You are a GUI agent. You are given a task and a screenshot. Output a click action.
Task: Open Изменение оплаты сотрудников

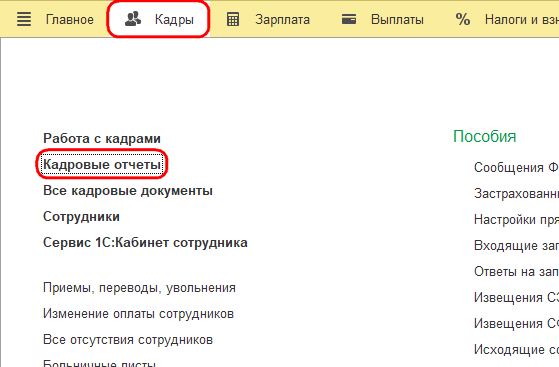[138, 314]
